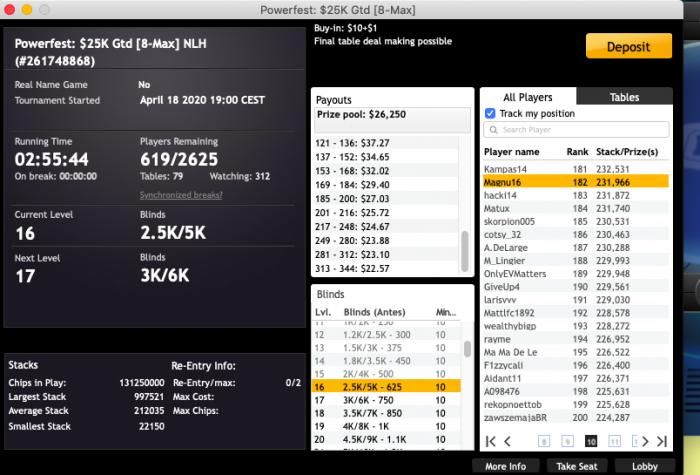700x475 pixels.
Task: Select player wealthybigp row
Action: click(x=576, y=326)
